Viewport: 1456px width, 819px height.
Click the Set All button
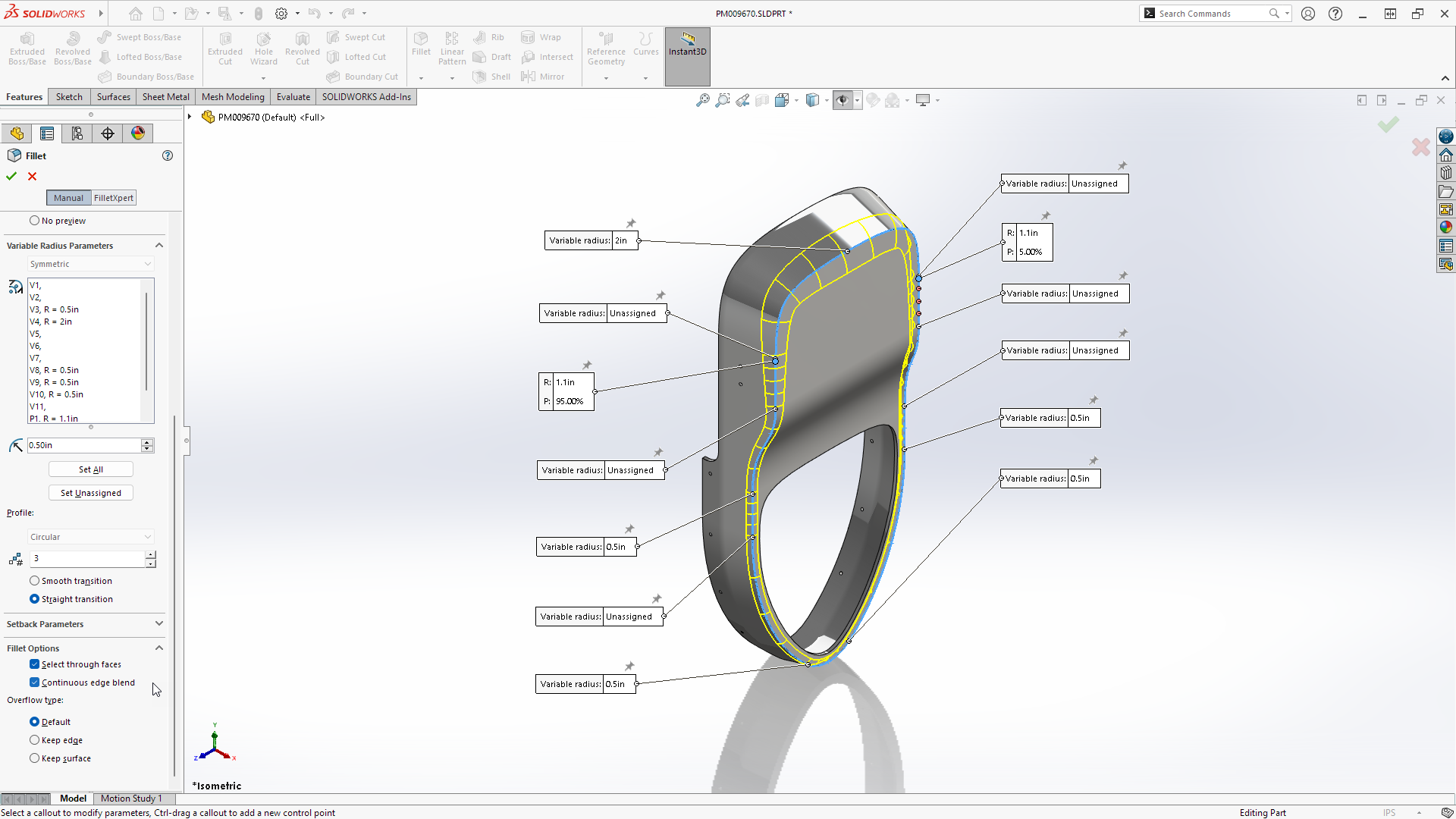[x=91, y=469]
